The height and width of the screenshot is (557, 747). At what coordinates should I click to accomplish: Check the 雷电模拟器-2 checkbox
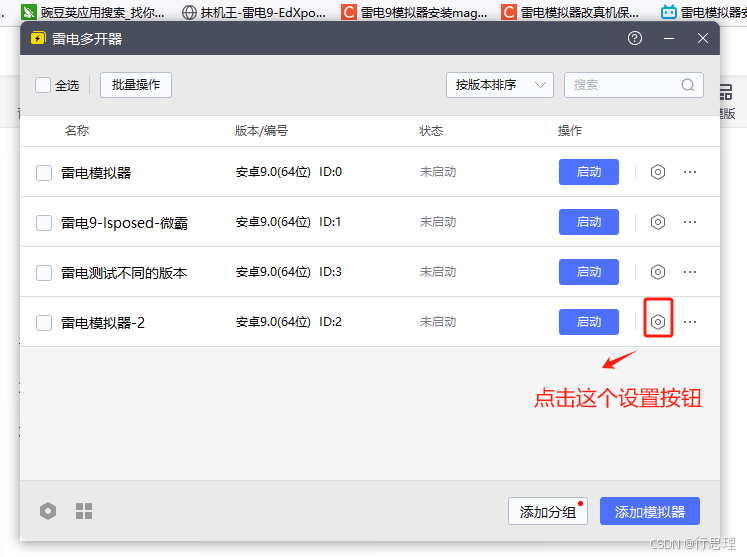[44, 323]
